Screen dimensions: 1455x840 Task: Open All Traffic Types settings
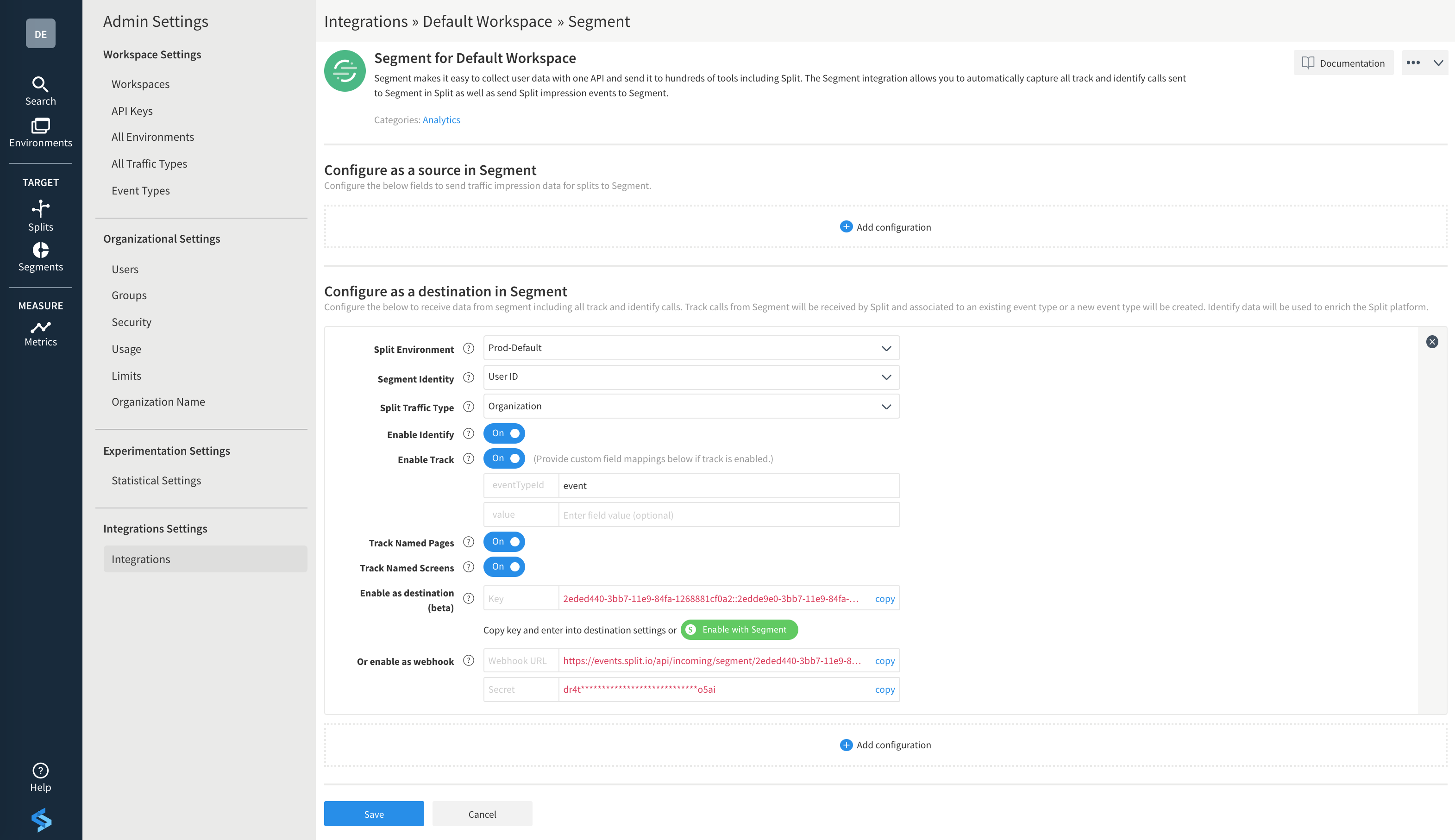tap(150, 164)
